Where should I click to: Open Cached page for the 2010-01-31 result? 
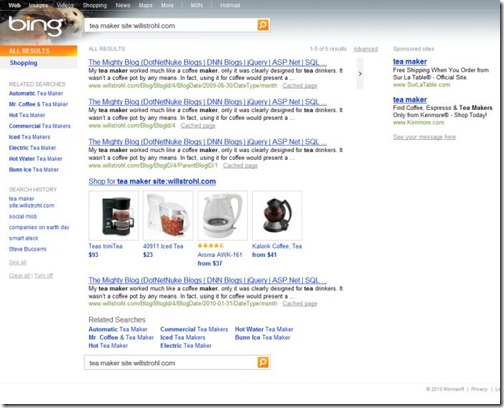point(300,304)
